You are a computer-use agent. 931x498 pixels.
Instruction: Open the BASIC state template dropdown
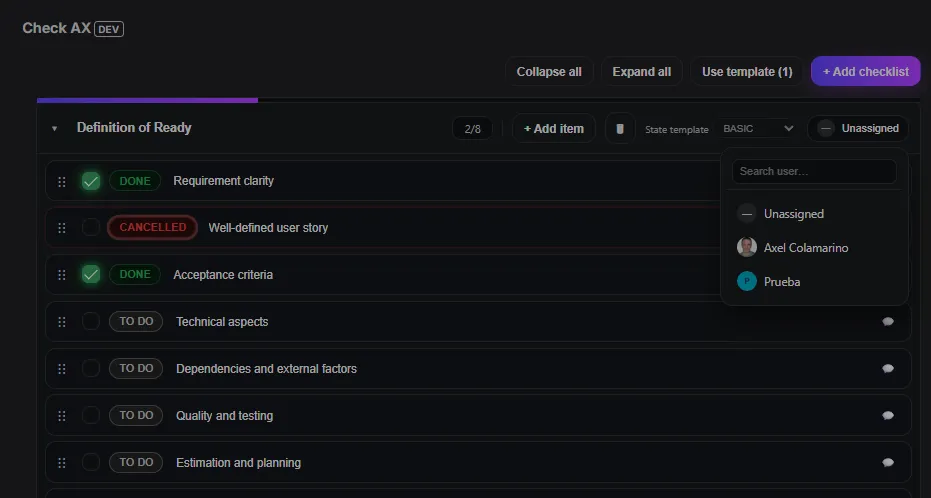[758, 128]
